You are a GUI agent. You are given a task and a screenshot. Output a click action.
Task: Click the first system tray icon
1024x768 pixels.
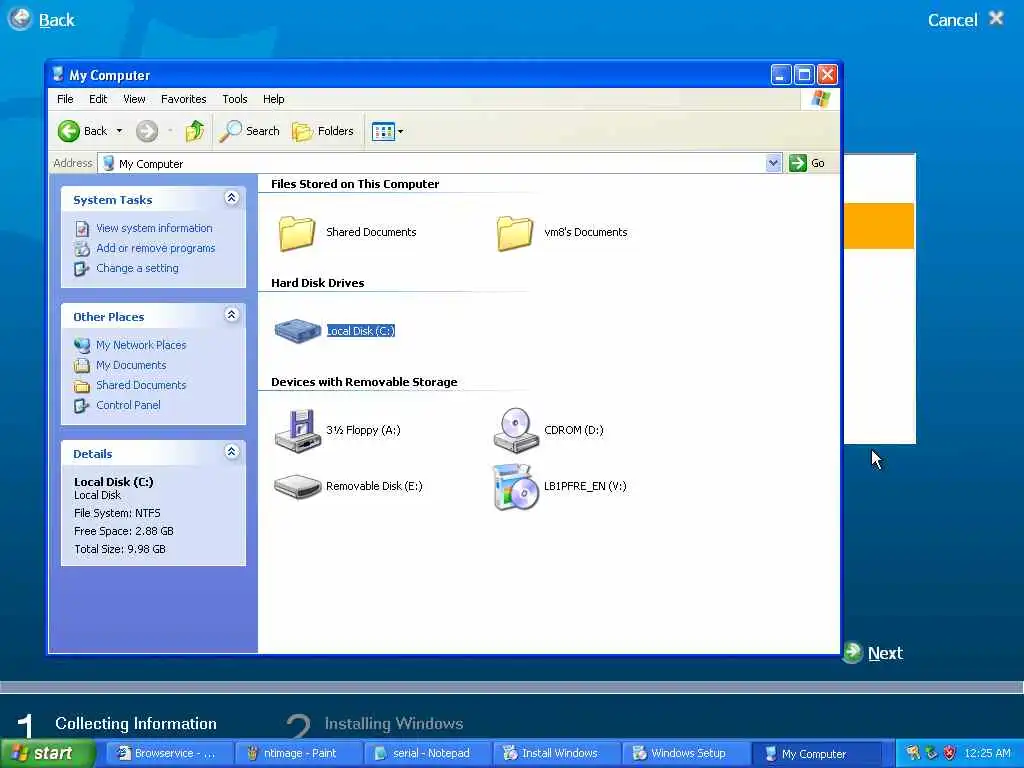pos(912,753)
